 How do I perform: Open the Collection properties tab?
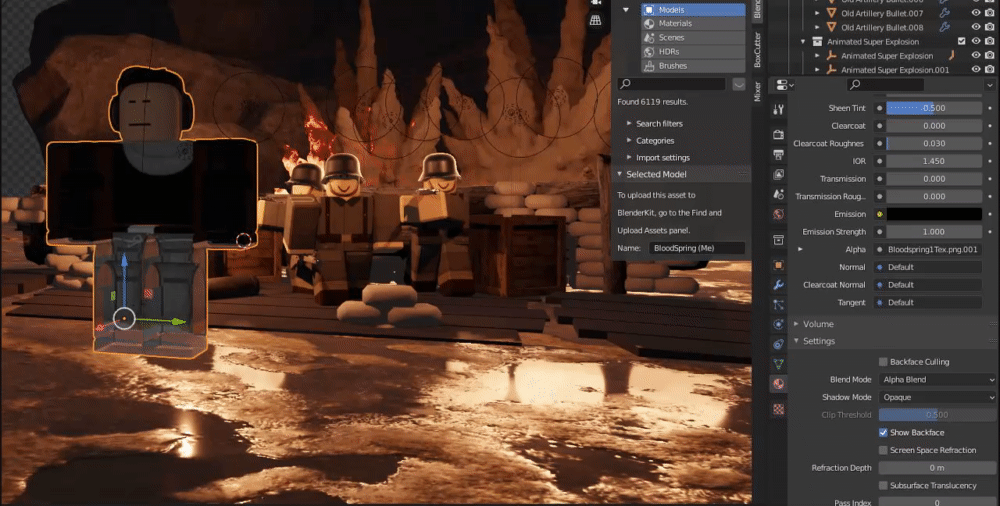click(x=778, y=240)
